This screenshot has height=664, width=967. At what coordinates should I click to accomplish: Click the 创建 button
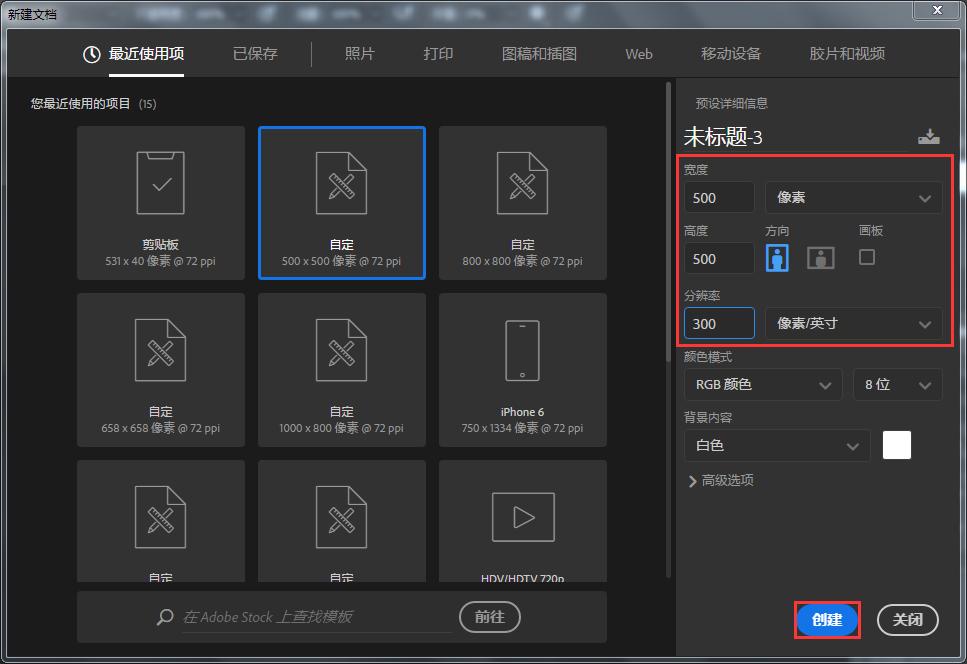pos(826,620)
